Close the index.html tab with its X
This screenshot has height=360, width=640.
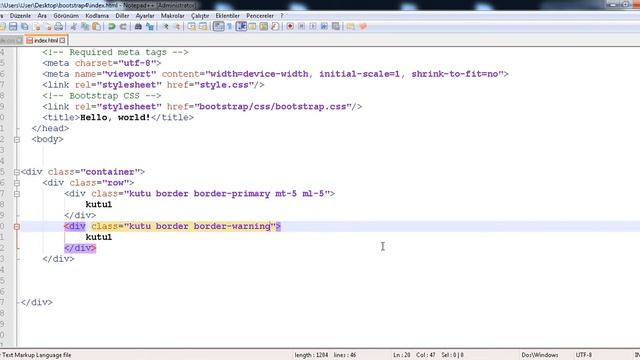pos(62,40)
